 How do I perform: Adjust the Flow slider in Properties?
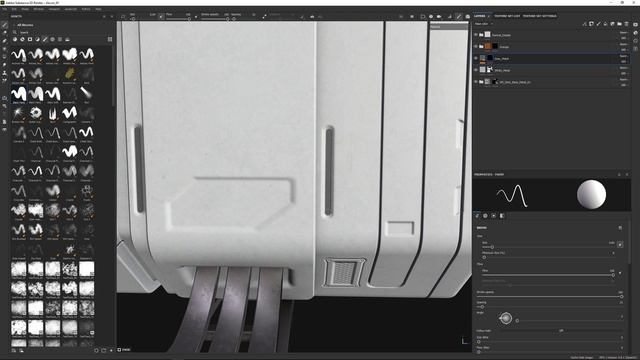click(x=548, y=275)
